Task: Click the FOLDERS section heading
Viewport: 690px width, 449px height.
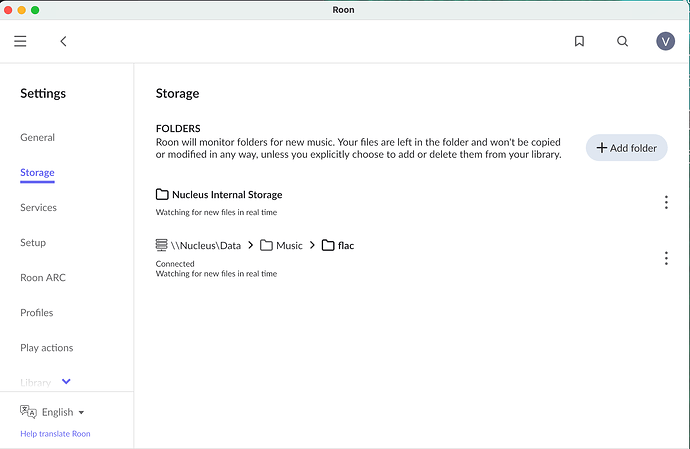Action: [178, 129]
